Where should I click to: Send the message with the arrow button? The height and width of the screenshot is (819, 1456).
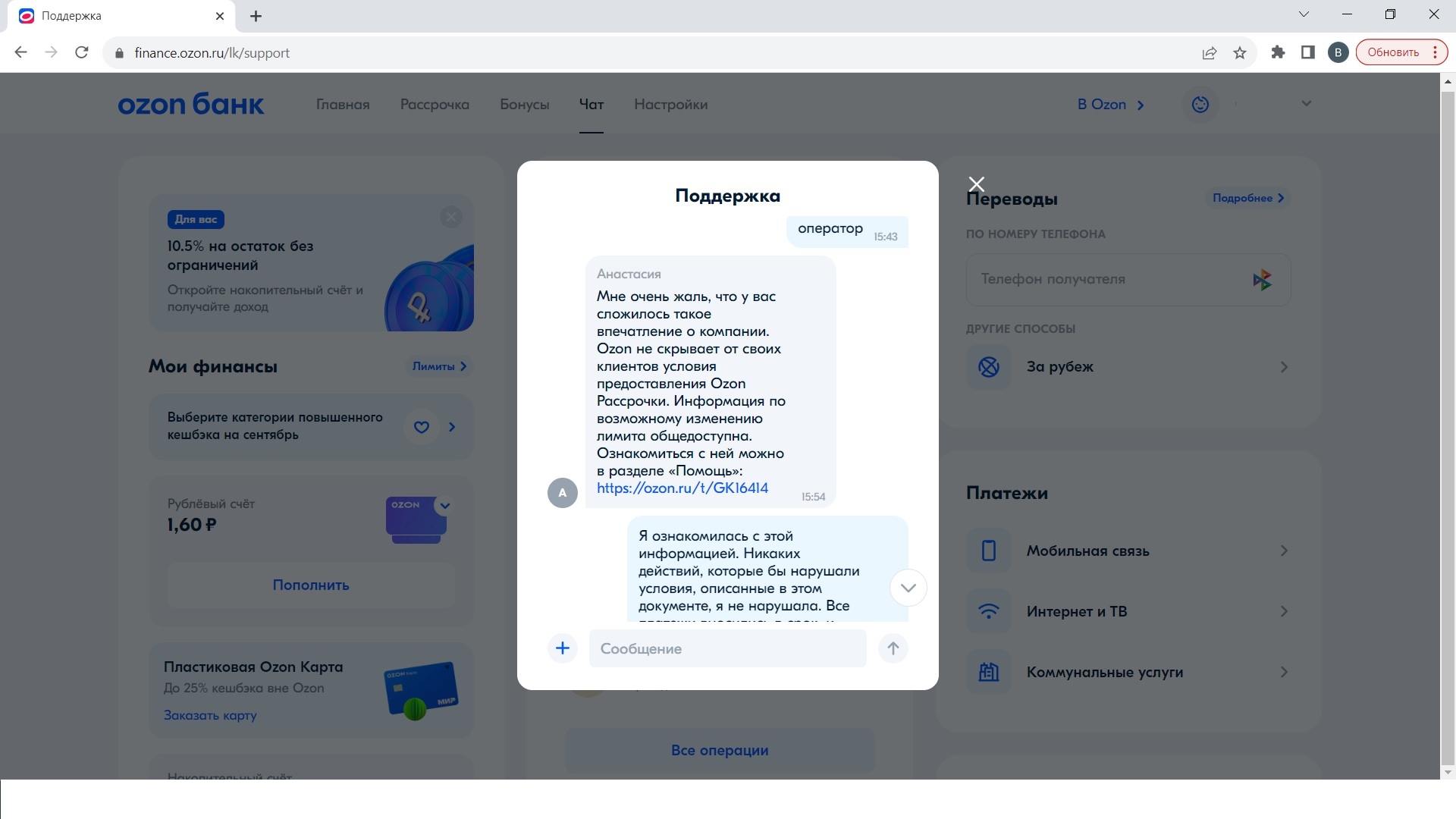tap(893, 648)
